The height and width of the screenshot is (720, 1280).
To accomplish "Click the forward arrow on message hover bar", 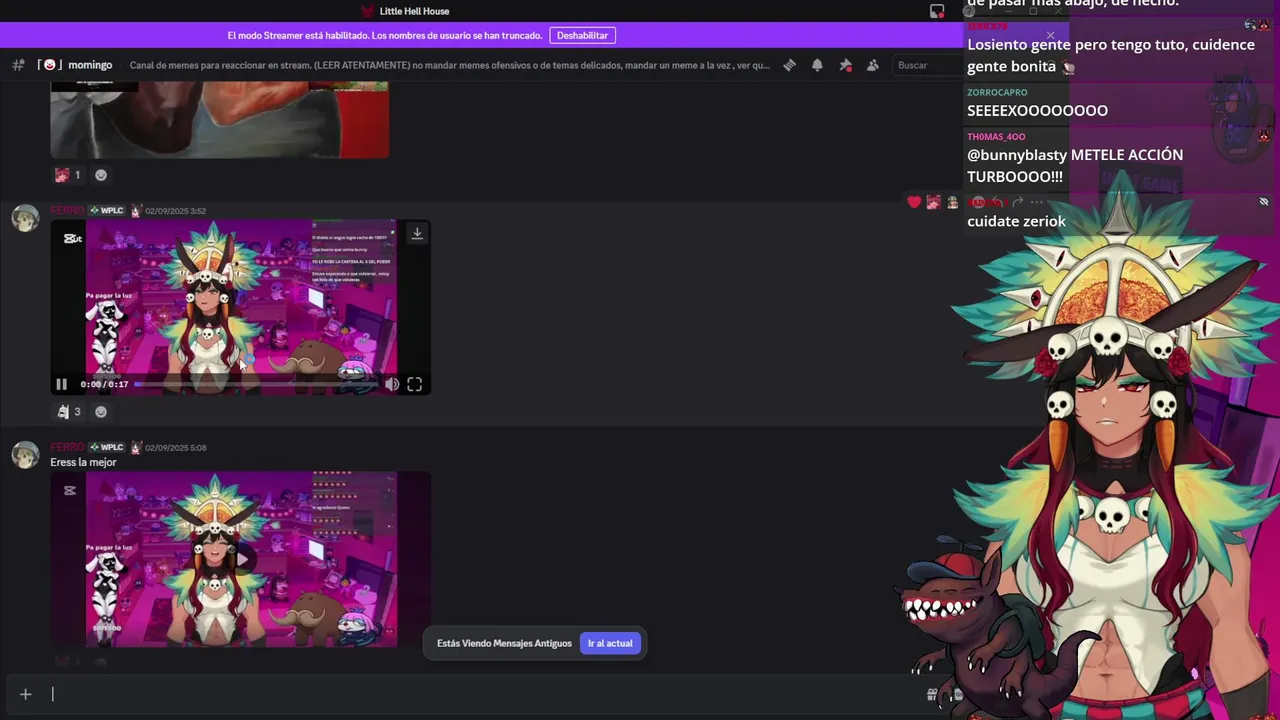I will pos(1017,202).
